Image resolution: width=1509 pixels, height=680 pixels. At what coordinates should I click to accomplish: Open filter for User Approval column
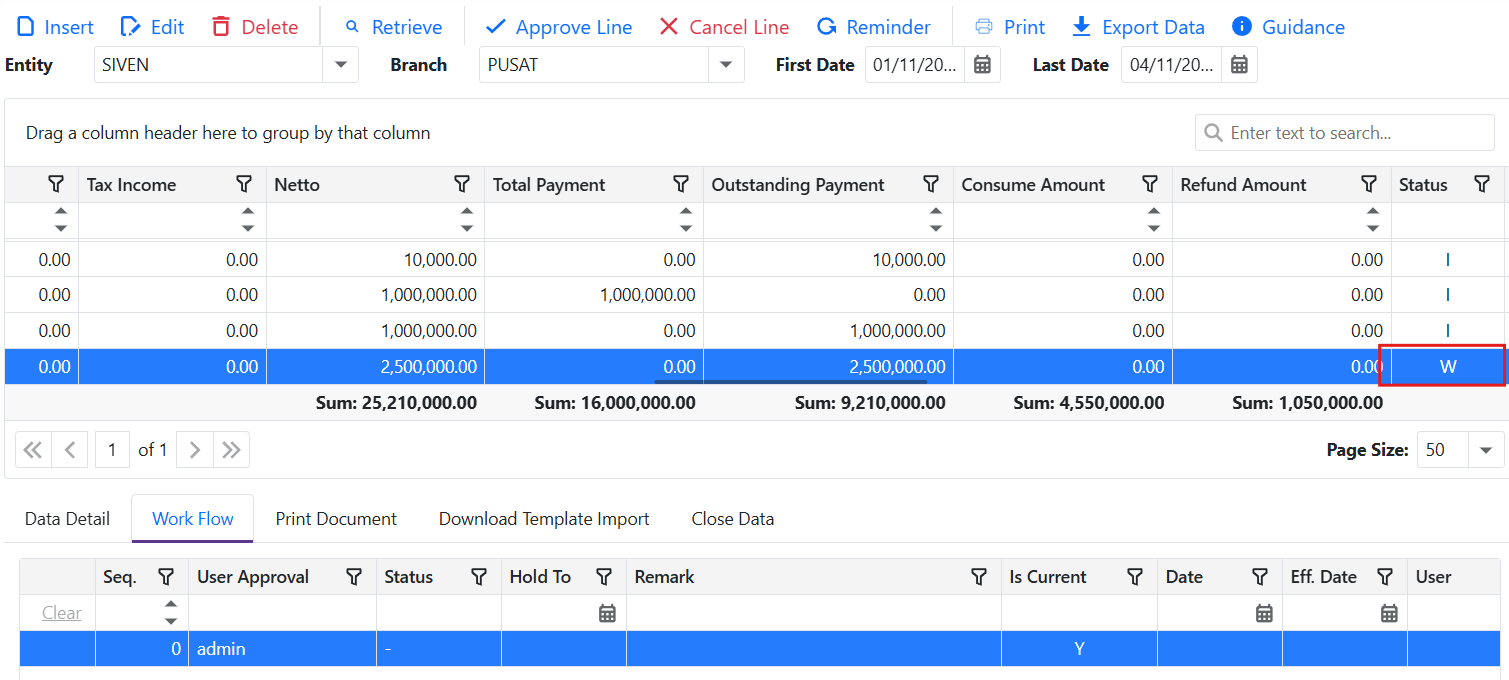354,577
